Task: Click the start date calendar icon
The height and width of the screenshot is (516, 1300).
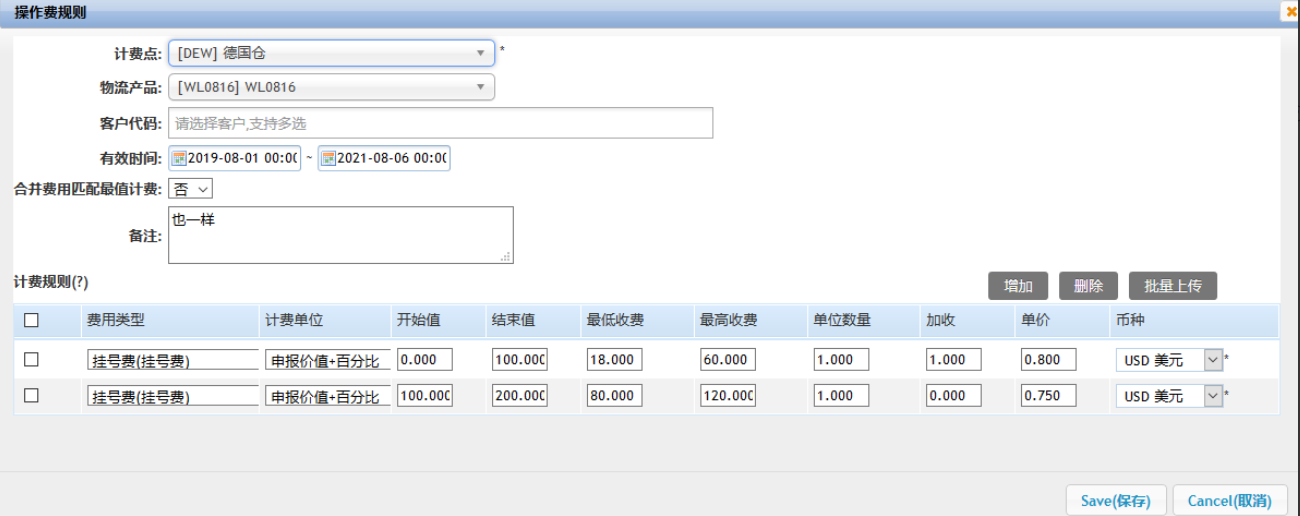Action: point(179,159)
